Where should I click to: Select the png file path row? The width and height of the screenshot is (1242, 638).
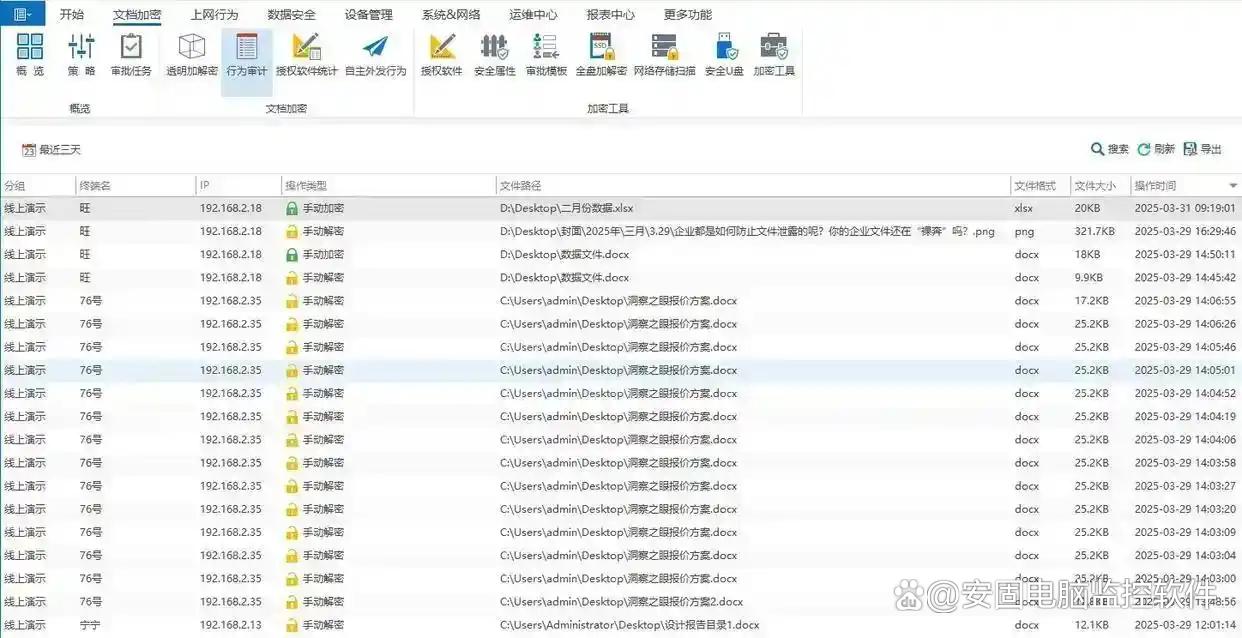pos(621,231)
